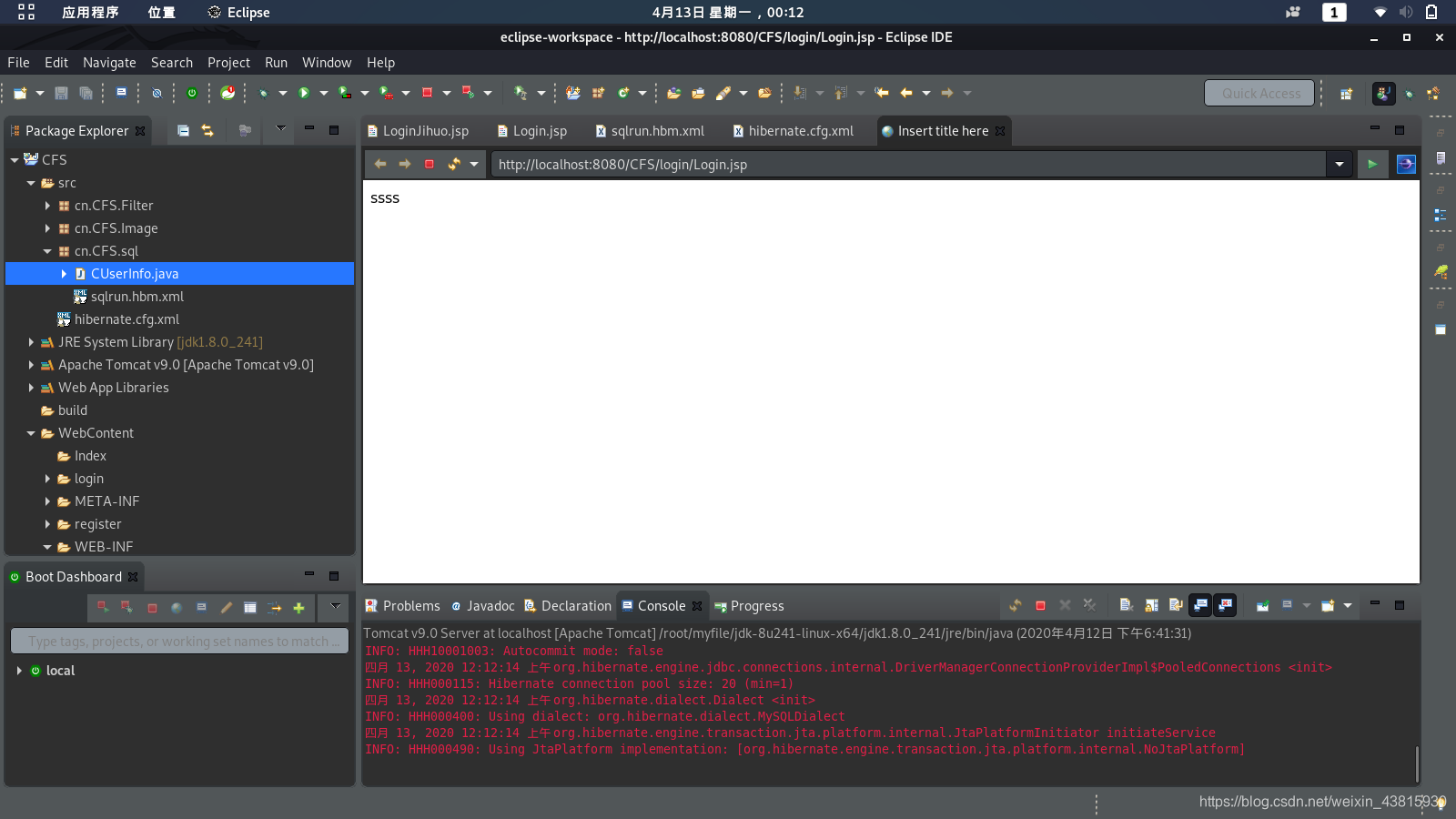Click browser Refresh icon
This screenshot has width=1456, height=819.
(x=453, y=164)
